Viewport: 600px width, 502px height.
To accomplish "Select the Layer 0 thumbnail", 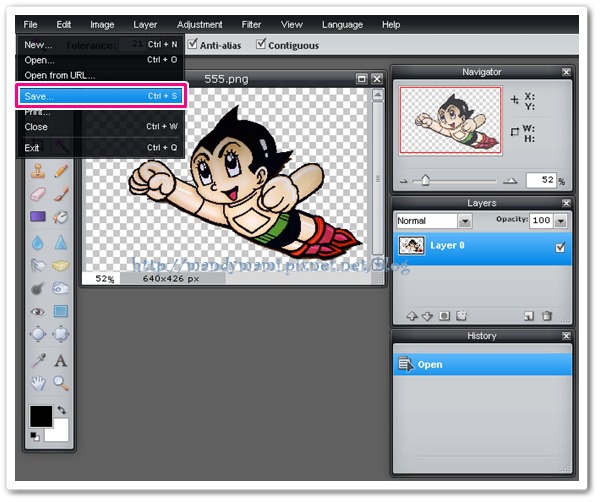I will [412, 246].
